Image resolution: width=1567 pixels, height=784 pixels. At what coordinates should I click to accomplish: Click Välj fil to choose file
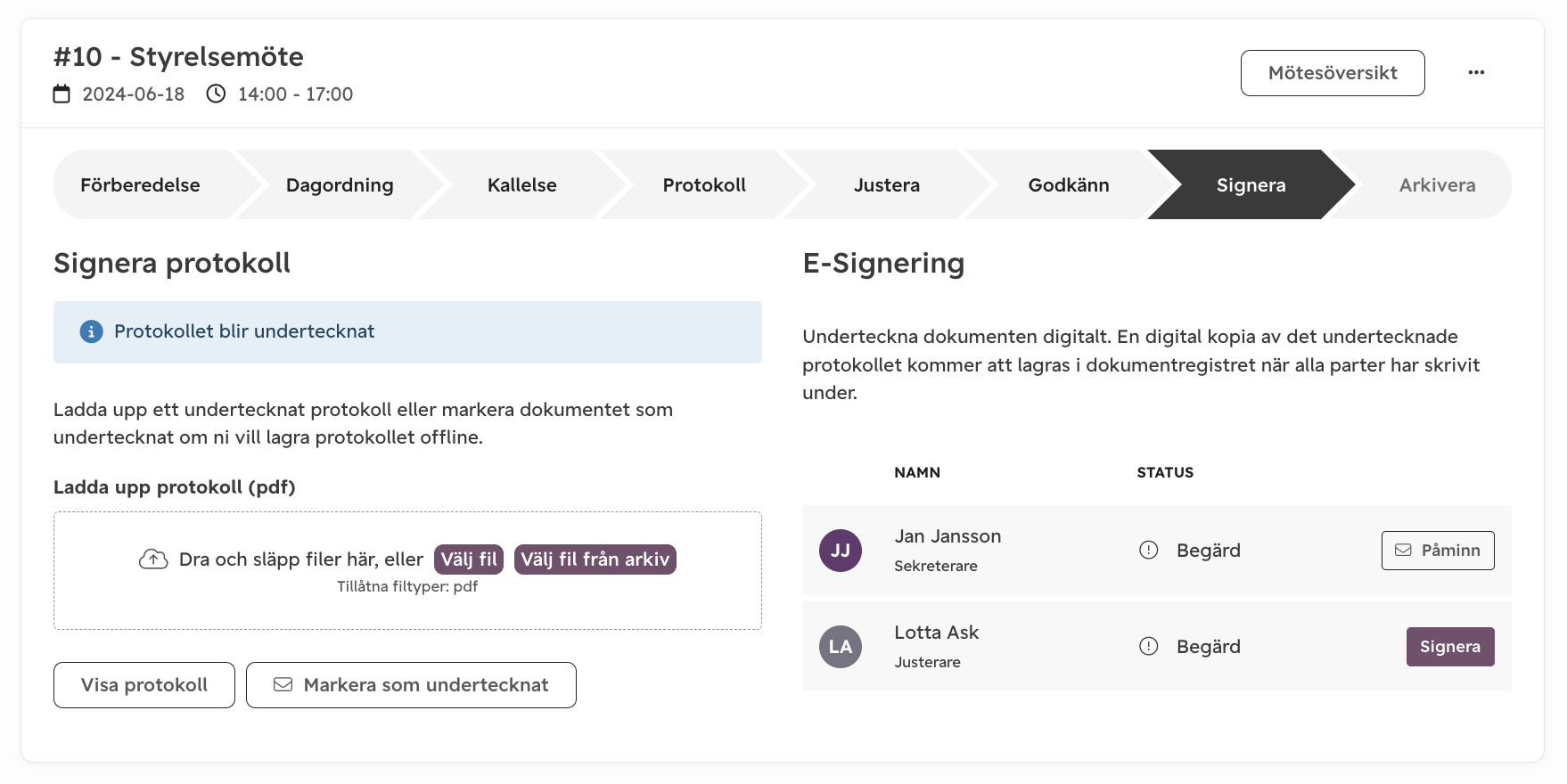coord(469,559)
